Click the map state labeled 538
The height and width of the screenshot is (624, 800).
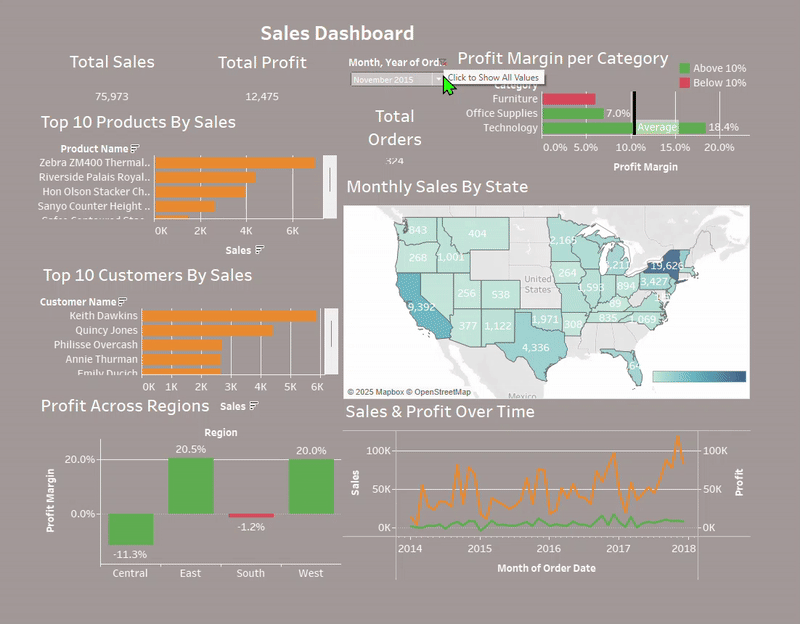coord(501,294)
